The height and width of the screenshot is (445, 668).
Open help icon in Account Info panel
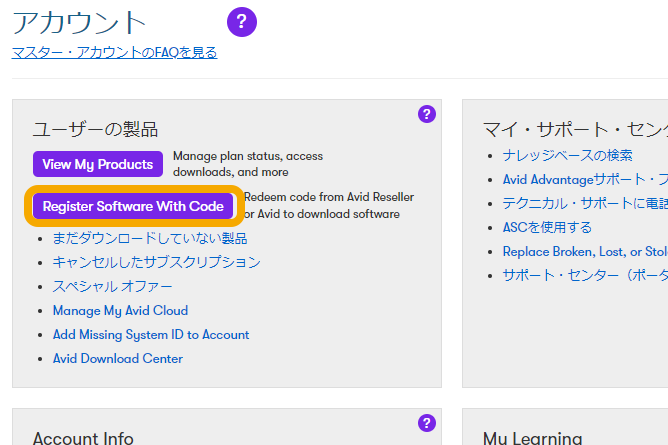[x=426, y=423]
